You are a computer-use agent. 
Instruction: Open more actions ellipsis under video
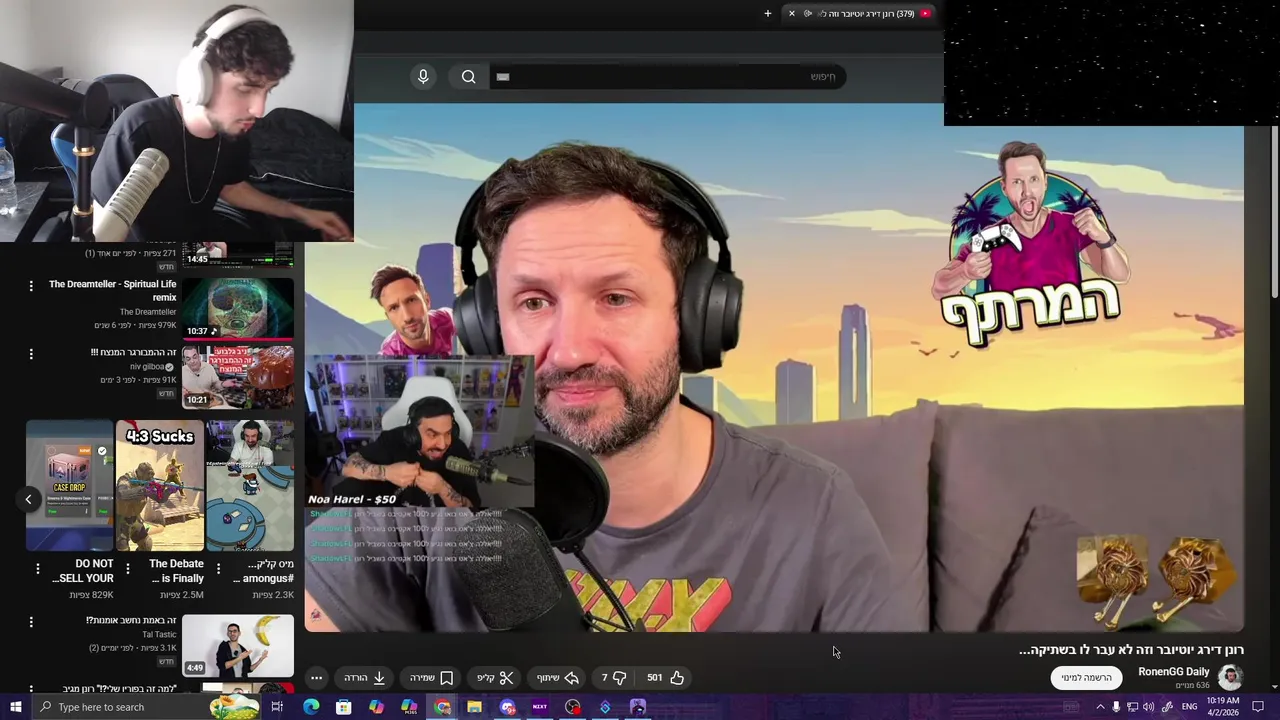[x=316, y=678]
